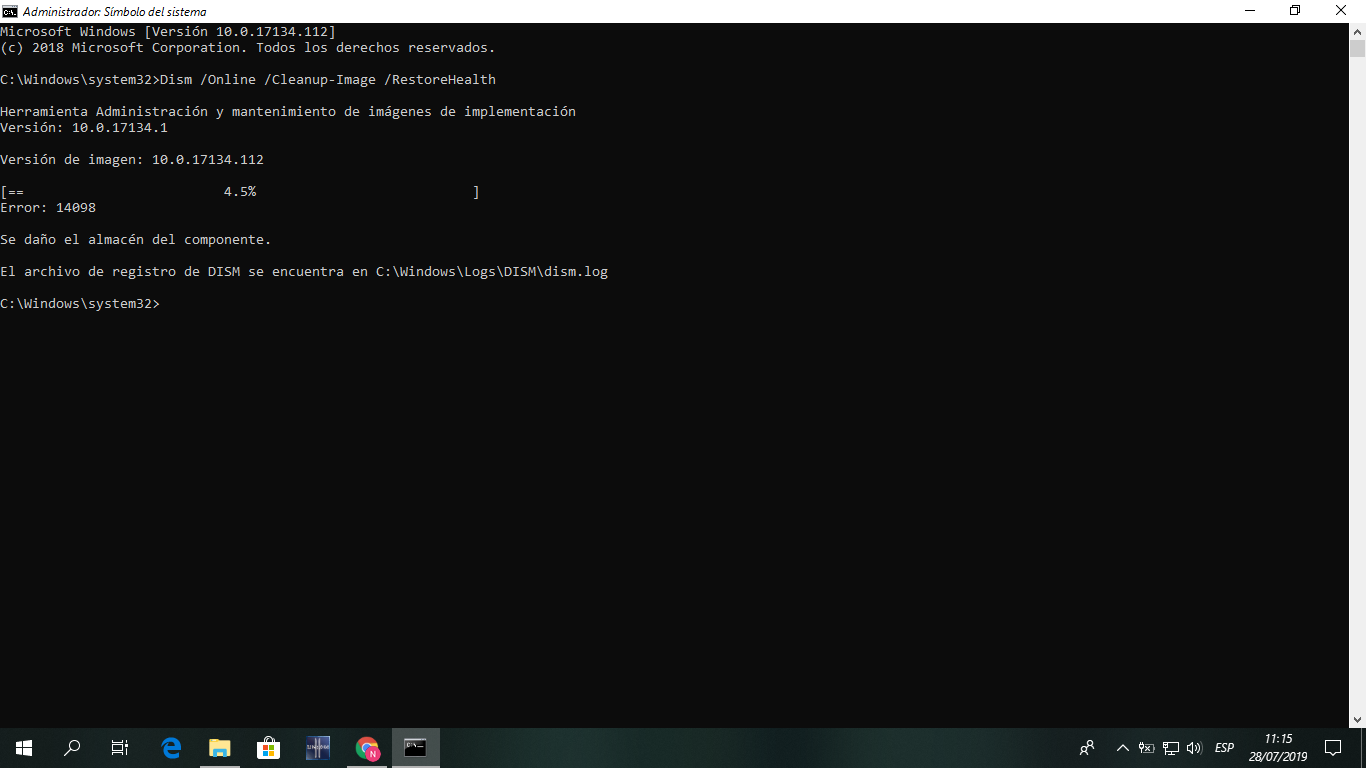Select the Command Prompt taskbar button
The width and height of the screenshot is (1366, 768).
click(415, 748)
